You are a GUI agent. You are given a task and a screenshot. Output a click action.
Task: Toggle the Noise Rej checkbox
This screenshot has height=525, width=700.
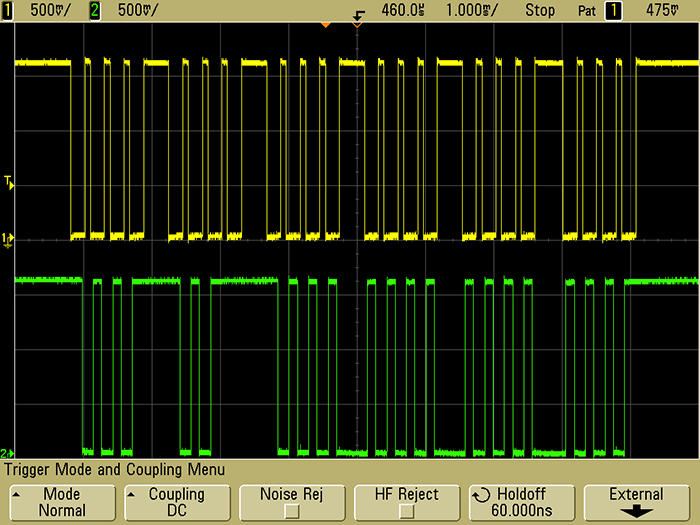291,511
